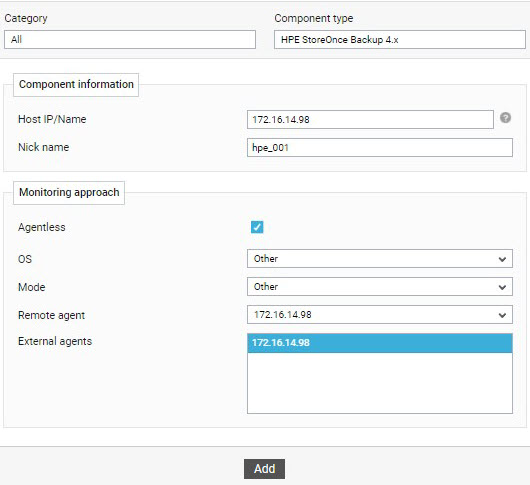The height and width of the screenshot is (485, 530).
Task: Click the Component information section header
Action: tap(76, 84)
